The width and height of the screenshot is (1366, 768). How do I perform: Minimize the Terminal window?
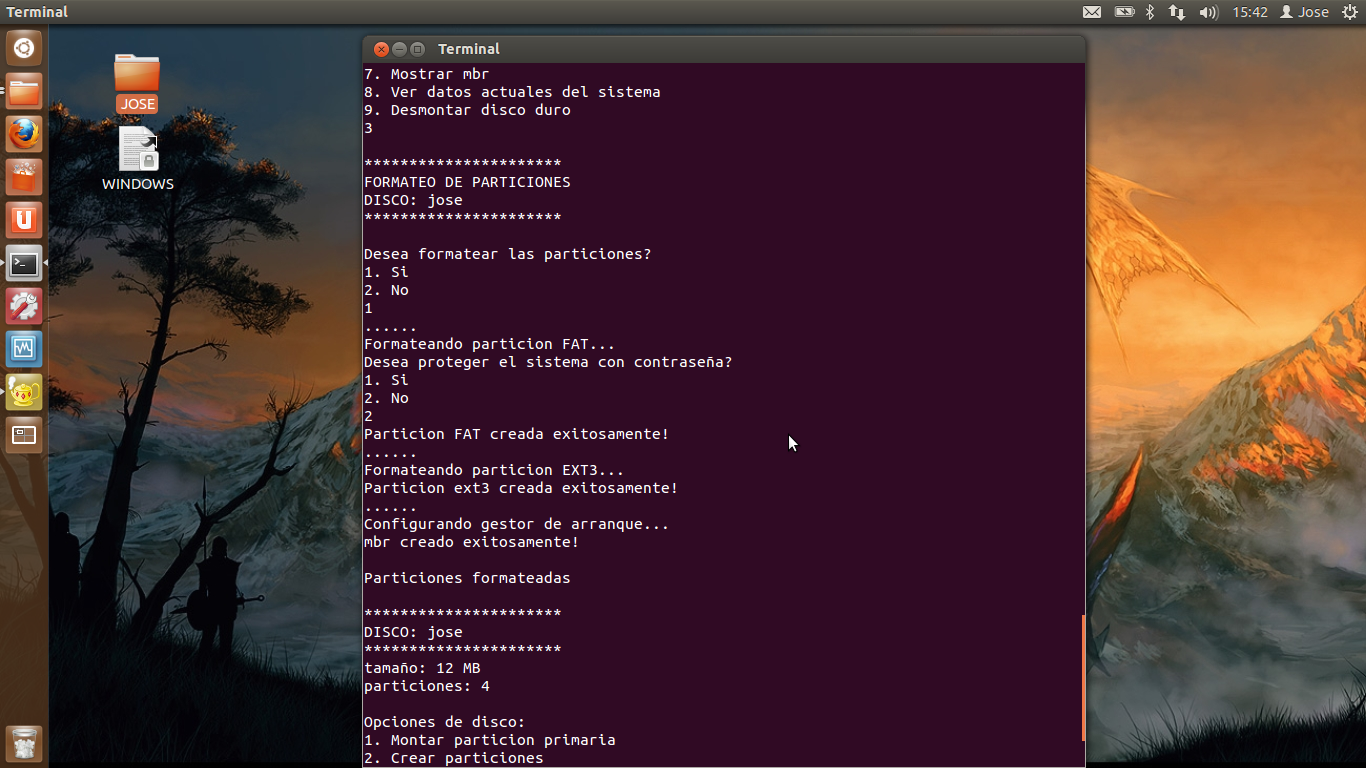399,49
